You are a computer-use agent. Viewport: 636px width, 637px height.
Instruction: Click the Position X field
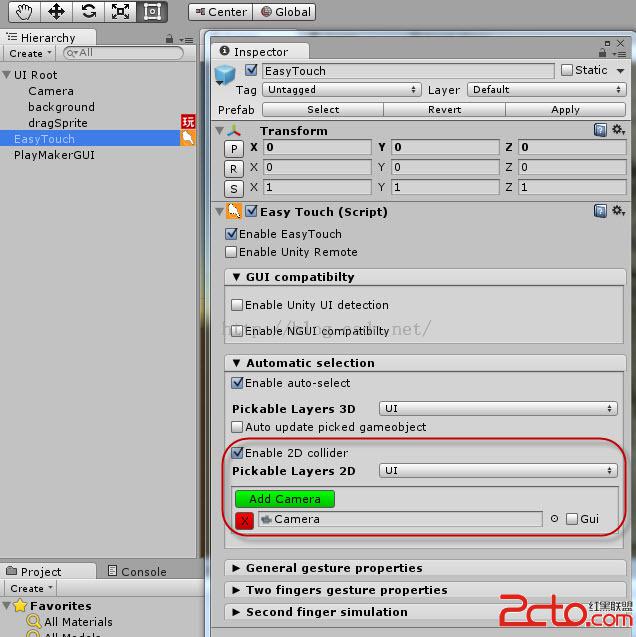point(317,147)
